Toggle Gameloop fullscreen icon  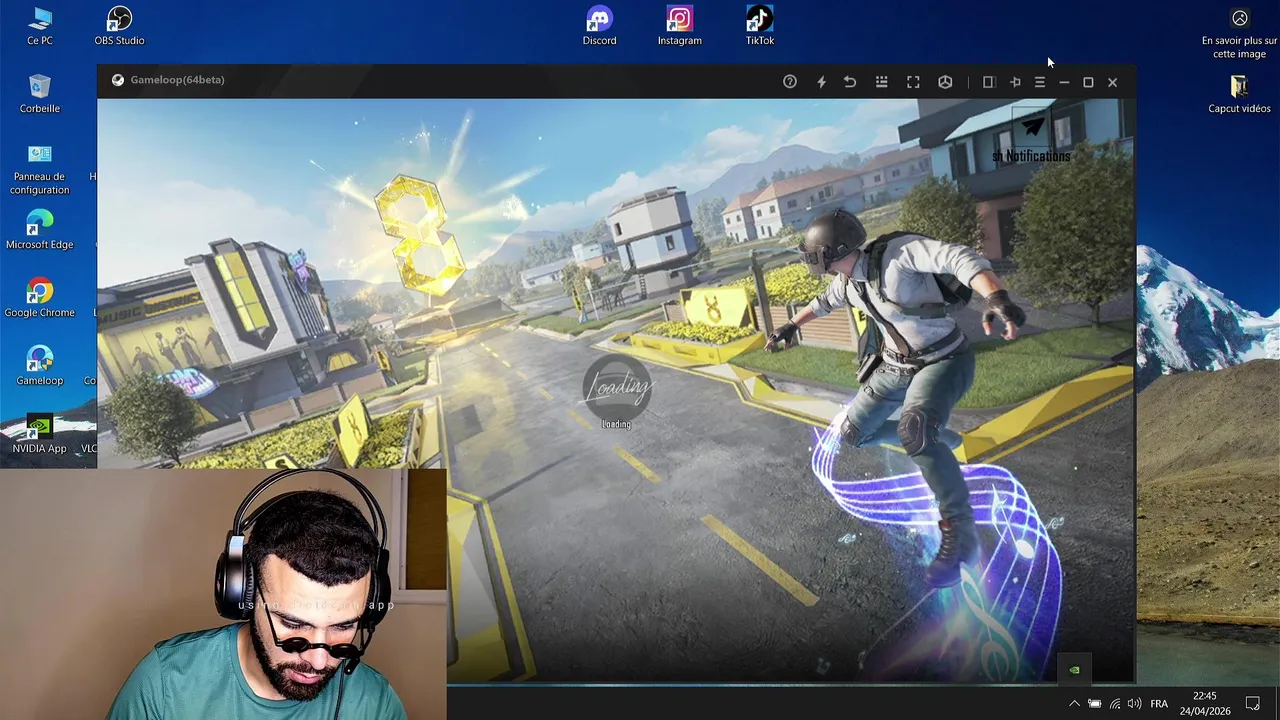coord(913,82)
